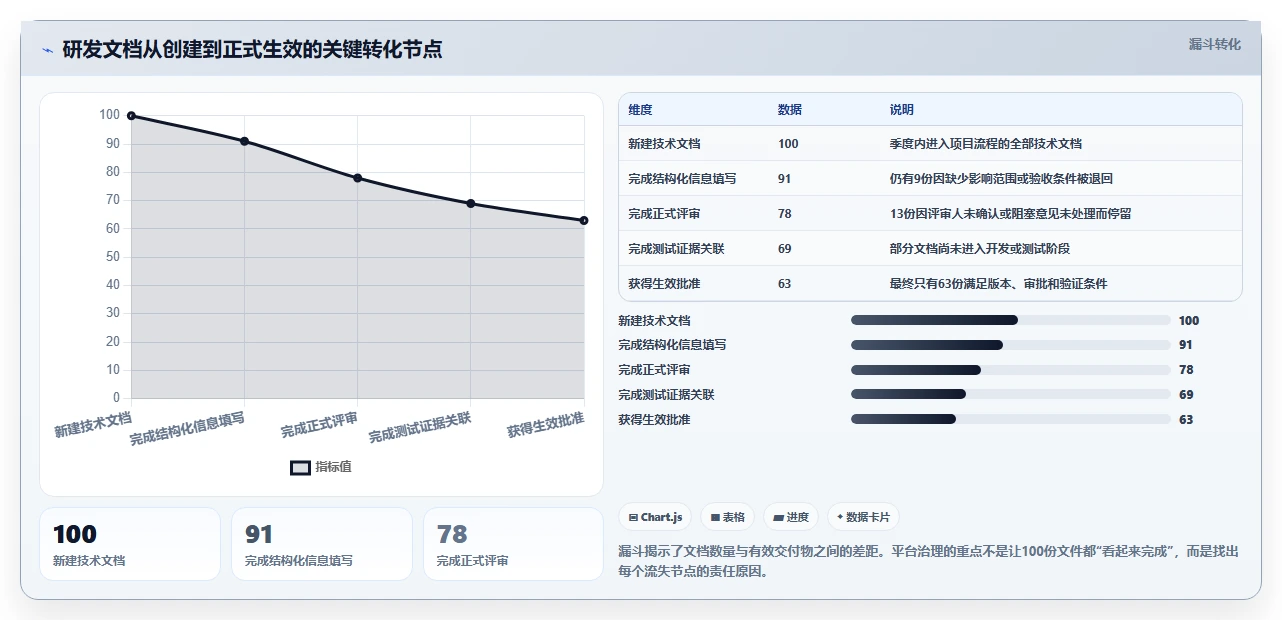The height and width of the screenshot is (620, 1282).
Task: Click the card title 研发文档从创建到正式生效的关键转化节点
Action: tap(252, 49)
